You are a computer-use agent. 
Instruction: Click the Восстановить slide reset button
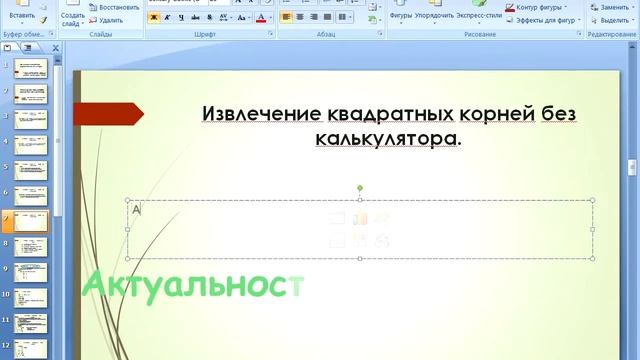[x=114, y=7]
